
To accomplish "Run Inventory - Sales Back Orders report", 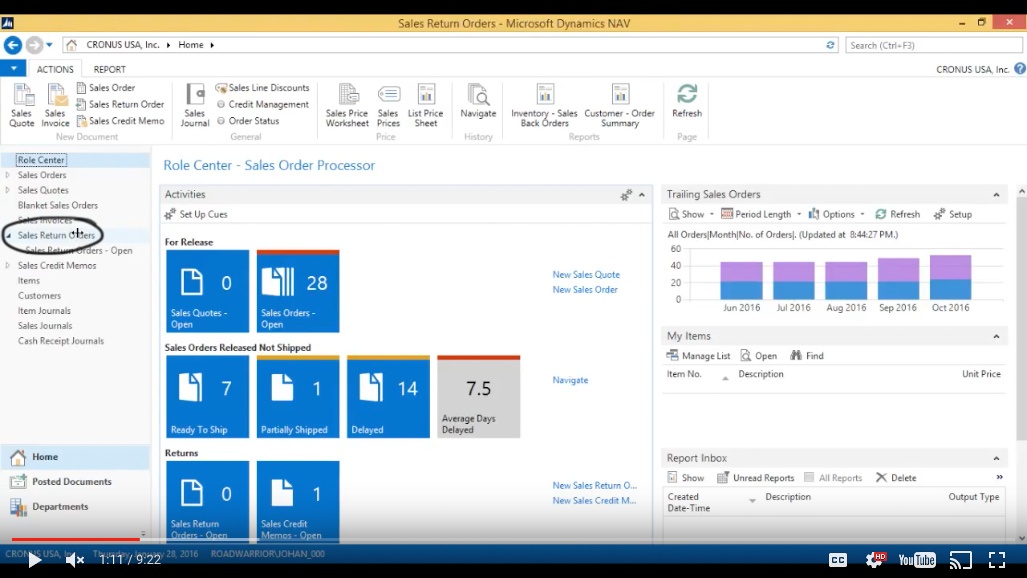I will click(544, 105).
